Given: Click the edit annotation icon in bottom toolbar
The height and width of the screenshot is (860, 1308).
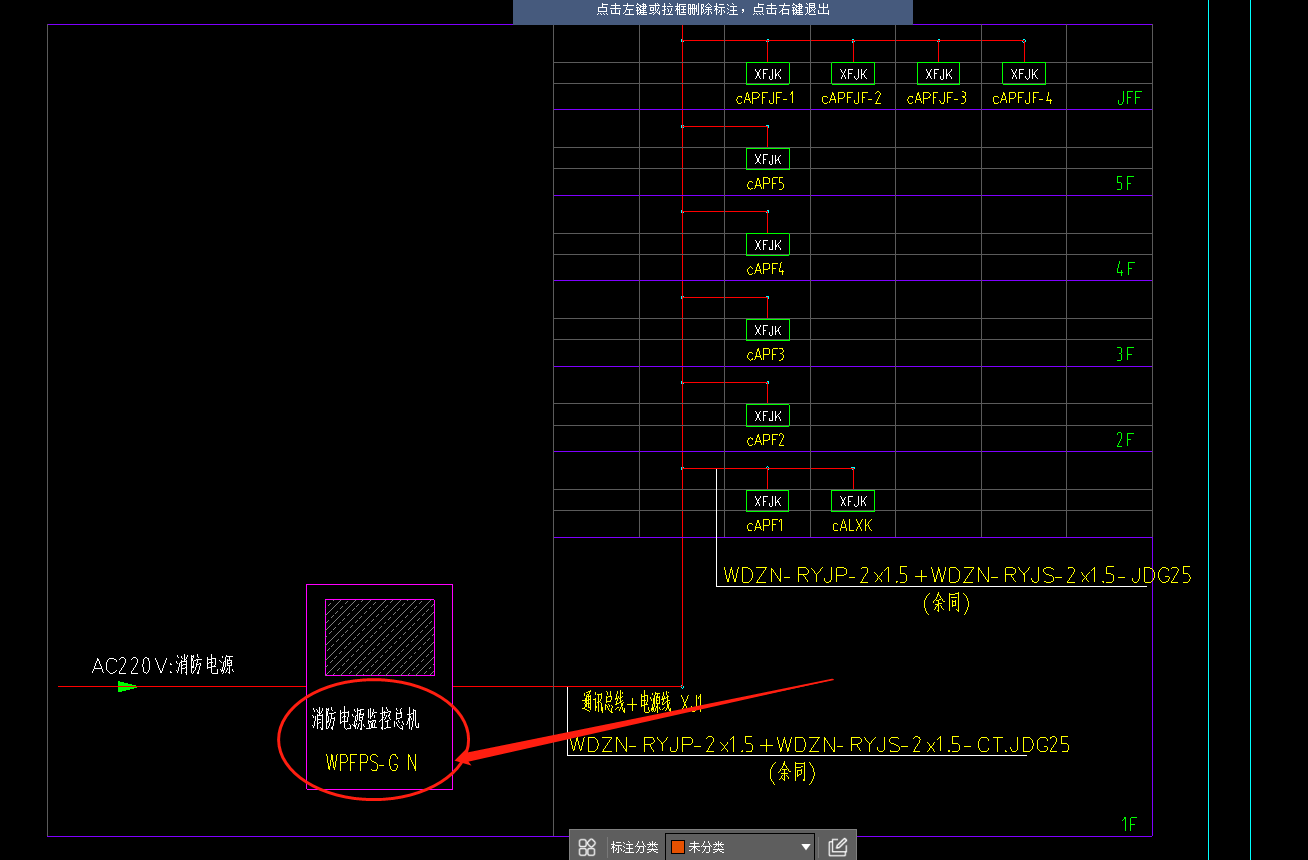Looking at the screenshot, I should [x=838, y=847].
